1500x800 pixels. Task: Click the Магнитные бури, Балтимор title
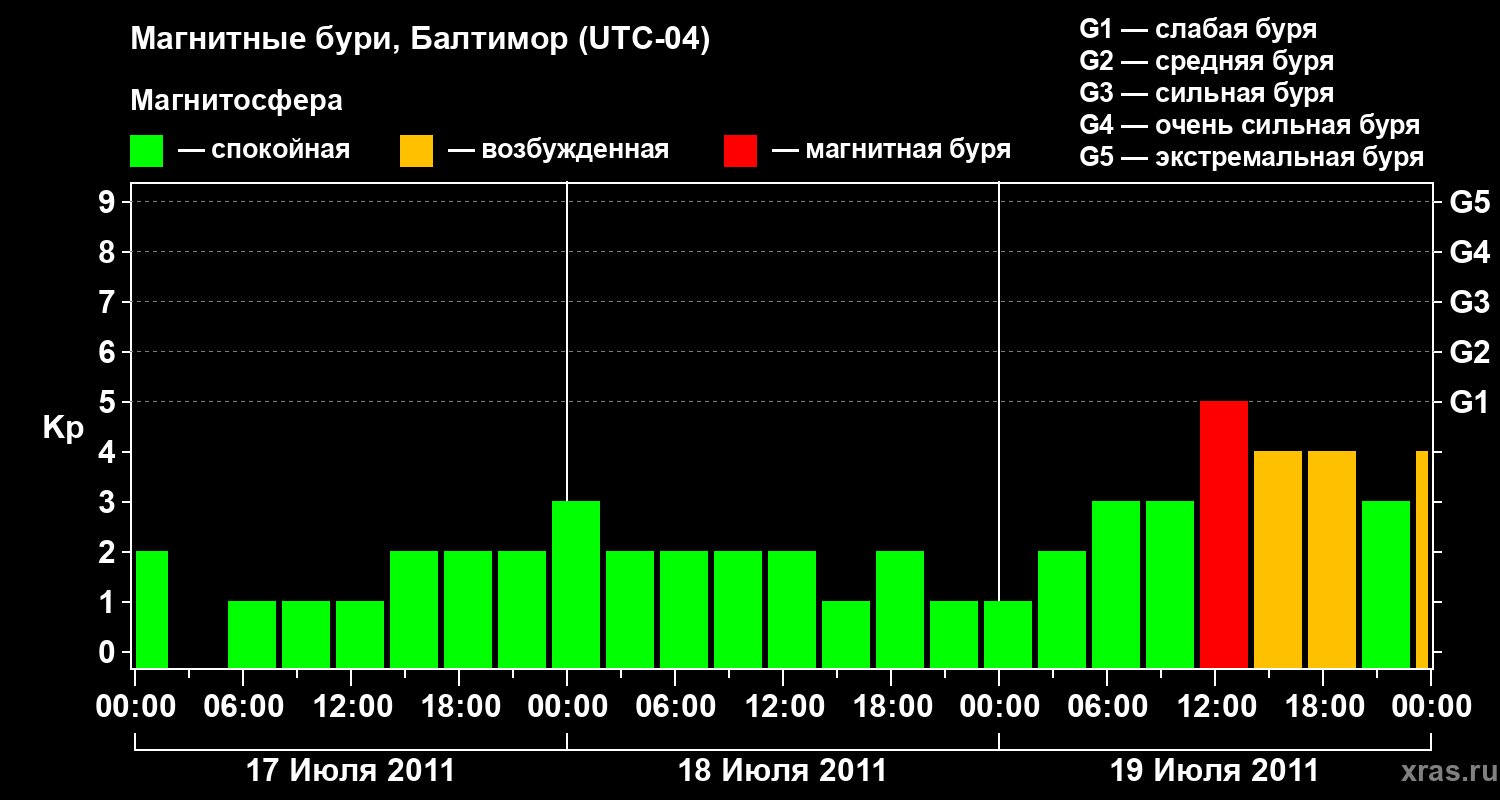pyautogui.click(x=420, y=40)
